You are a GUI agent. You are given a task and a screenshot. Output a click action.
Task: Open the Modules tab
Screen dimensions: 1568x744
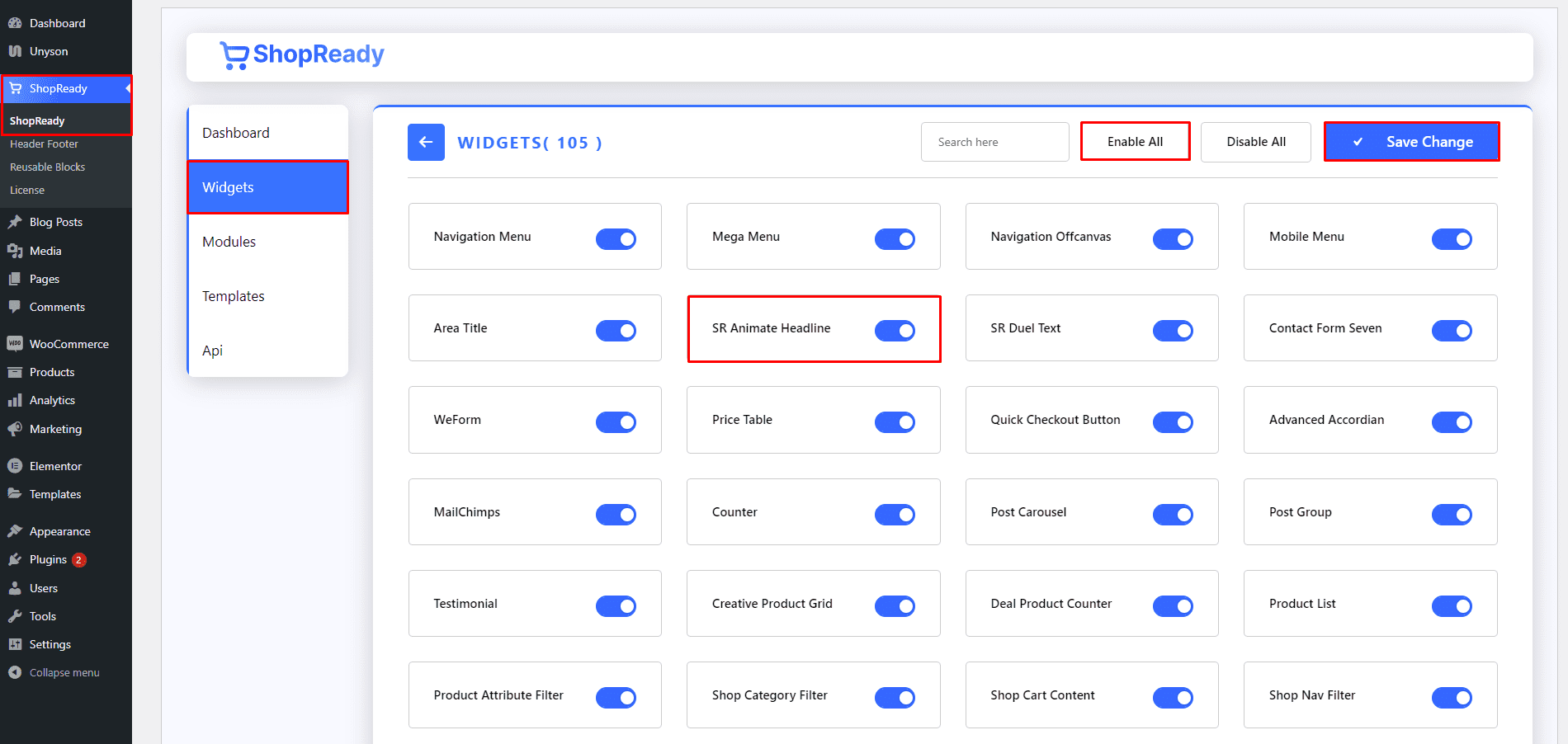[229, 242]
